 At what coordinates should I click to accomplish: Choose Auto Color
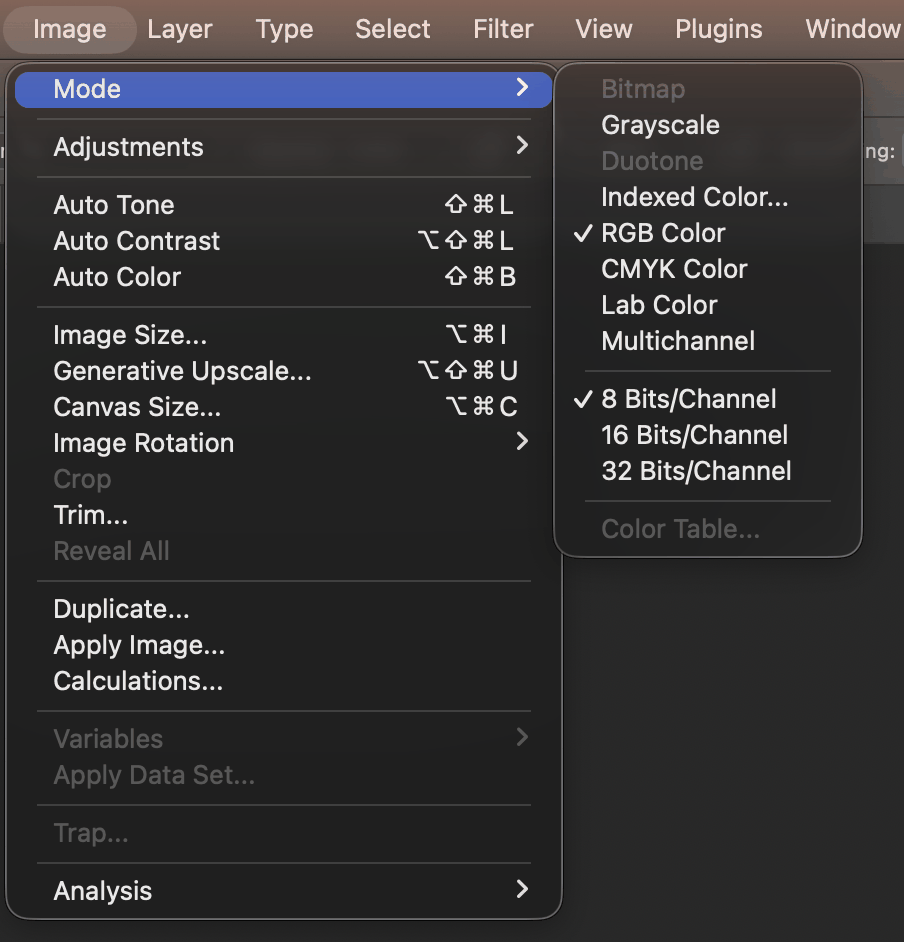point(284,277)
